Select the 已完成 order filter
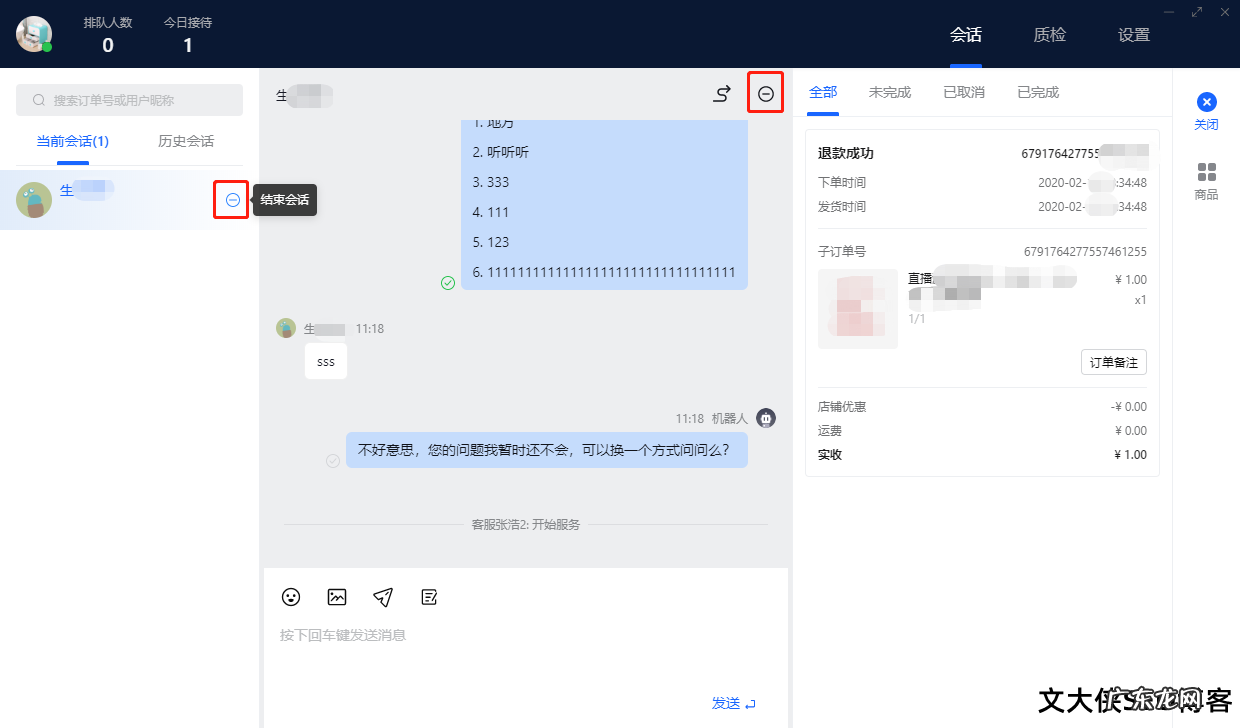The height and width of the screenshot is (728, 1240). point(1037,91)
